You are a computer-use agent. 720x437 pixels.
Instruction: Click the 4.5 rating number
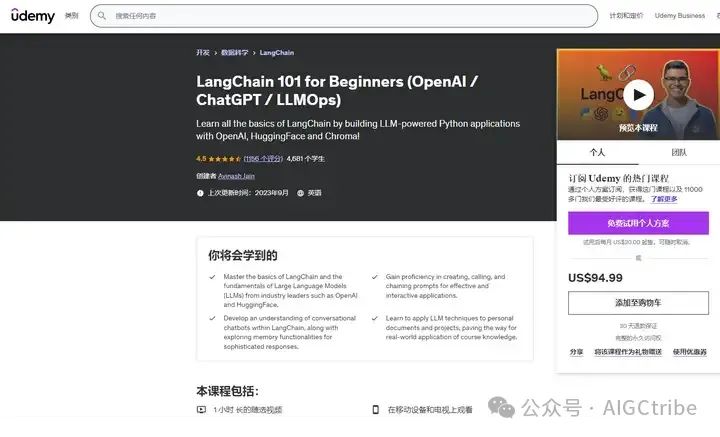tap(201, 159)
